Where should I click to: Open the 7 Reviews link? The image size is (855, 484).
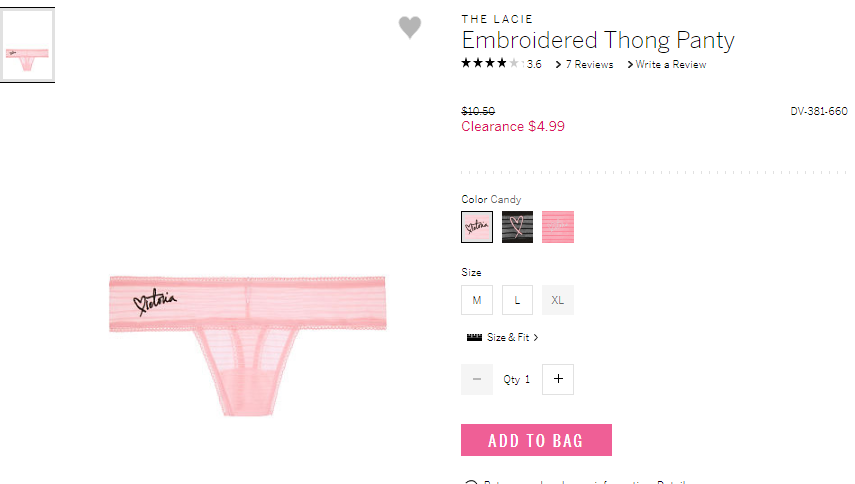pos(589,65)
